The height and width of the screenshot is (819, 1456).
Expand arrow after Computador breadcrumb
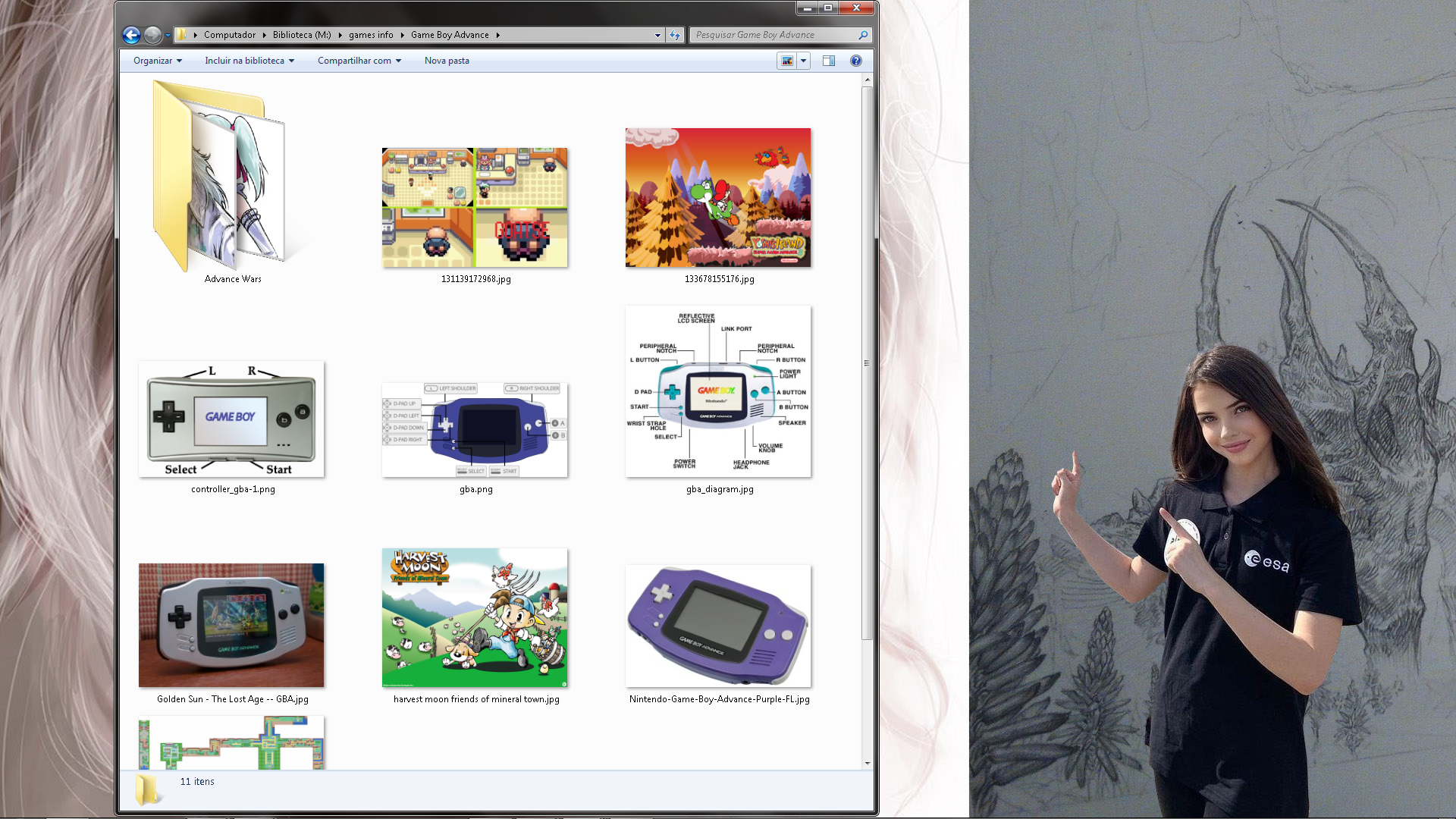coord(265,35)
